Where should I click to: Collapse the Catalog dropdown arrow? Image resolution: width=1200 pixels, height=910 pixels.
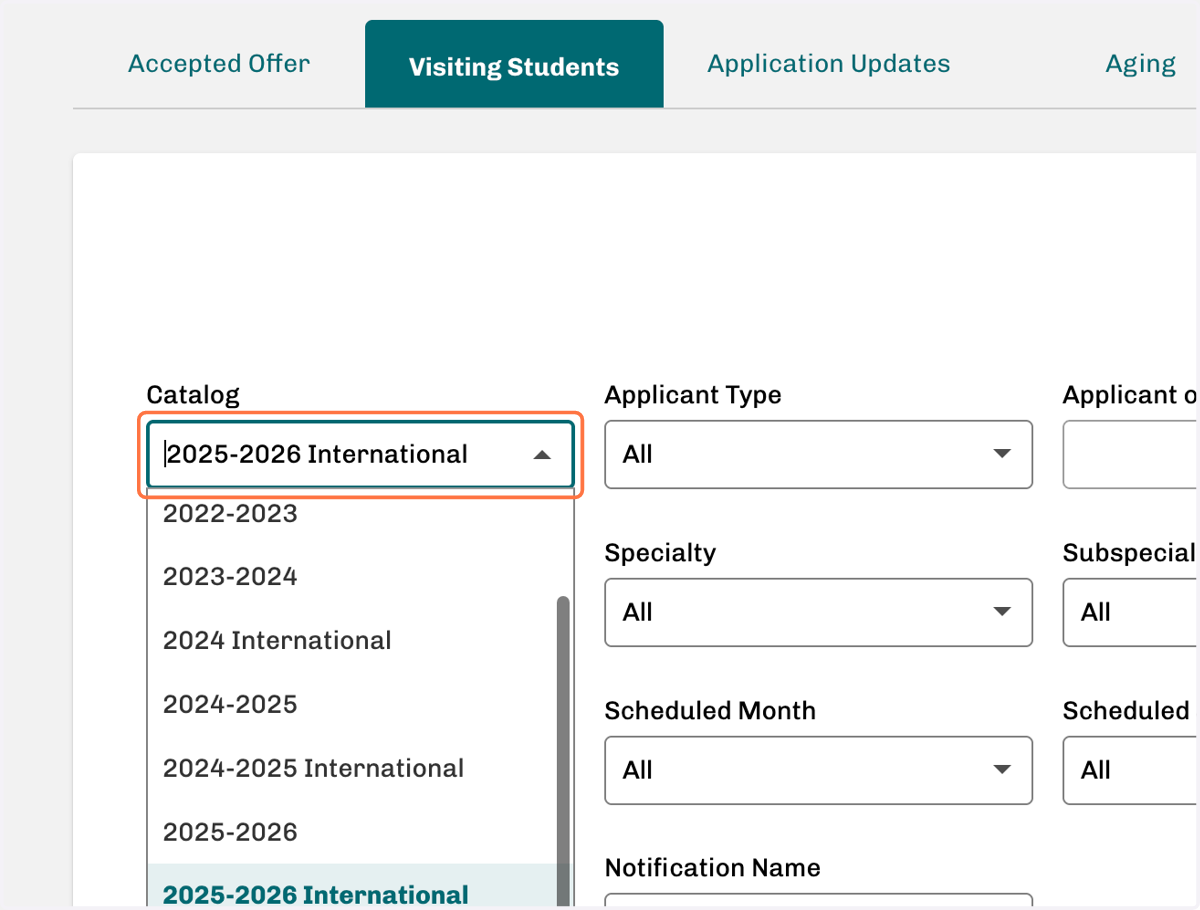point(542,455)
